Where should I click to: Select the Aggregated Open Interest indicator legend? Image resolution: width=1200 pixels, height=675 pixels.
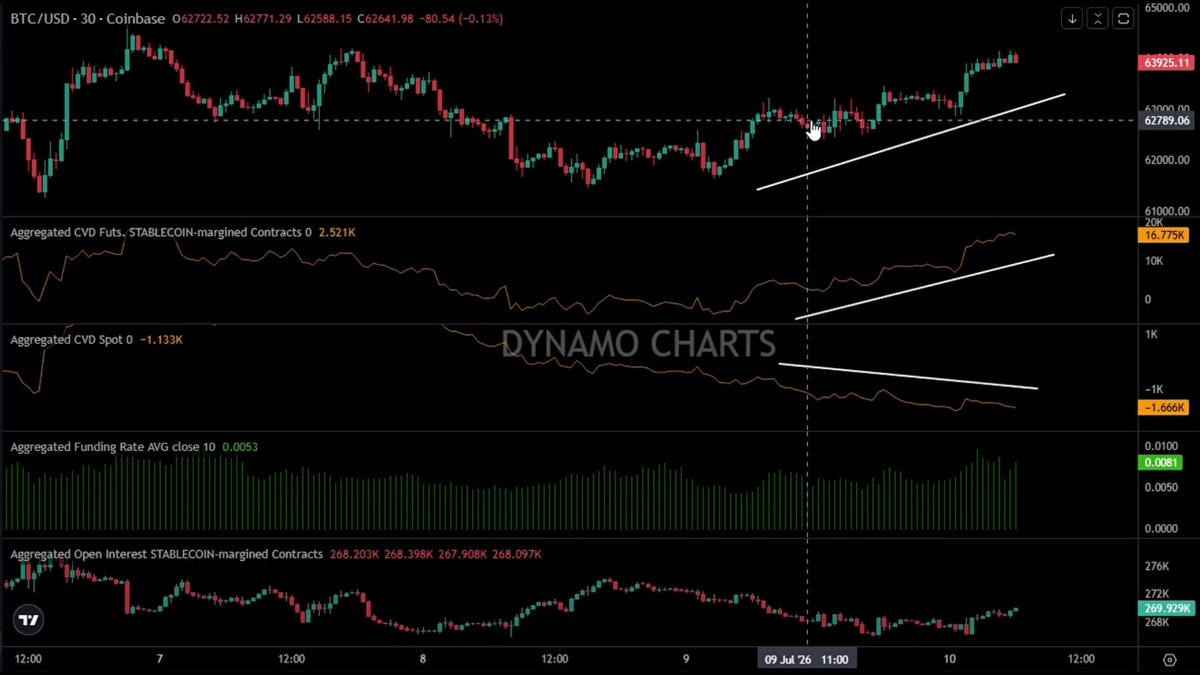pyautogui.click(x=167, y=554)
